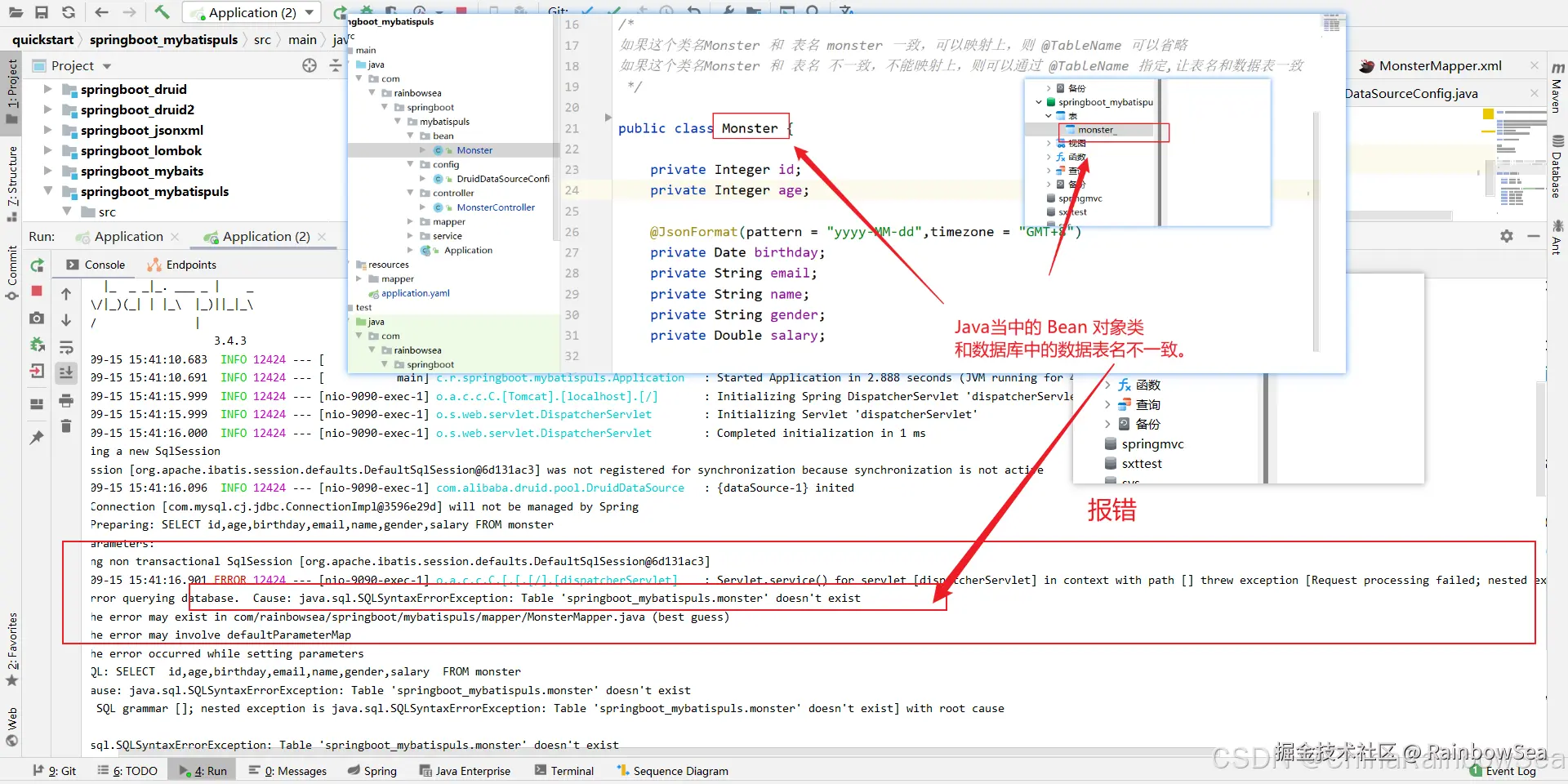The height and width of the screenshot is (784, 1568).
Task: Toggle the Structure side tool window
Action: tap(12, 183)
